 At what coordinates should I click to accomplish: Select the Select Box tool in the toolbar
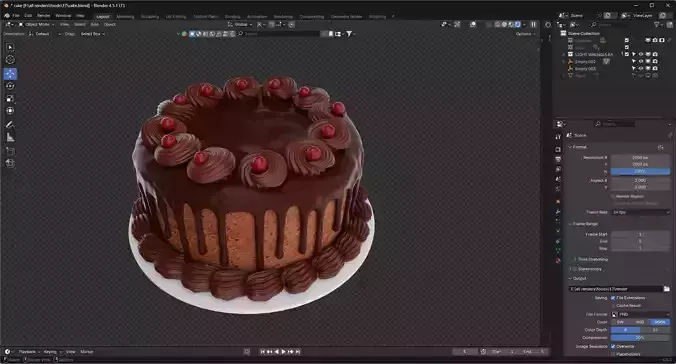pyautogui.click(x=10, y=47)
